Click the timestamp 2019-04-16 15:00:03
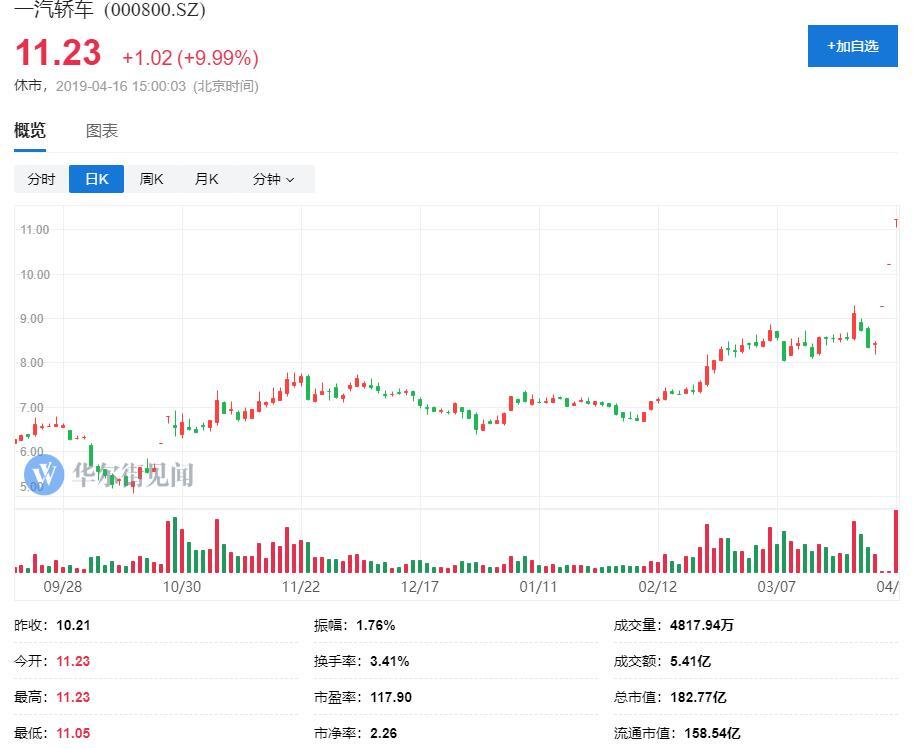Viewport: 922px width, 748px height. pyautogui.click(x=121, y=86)
